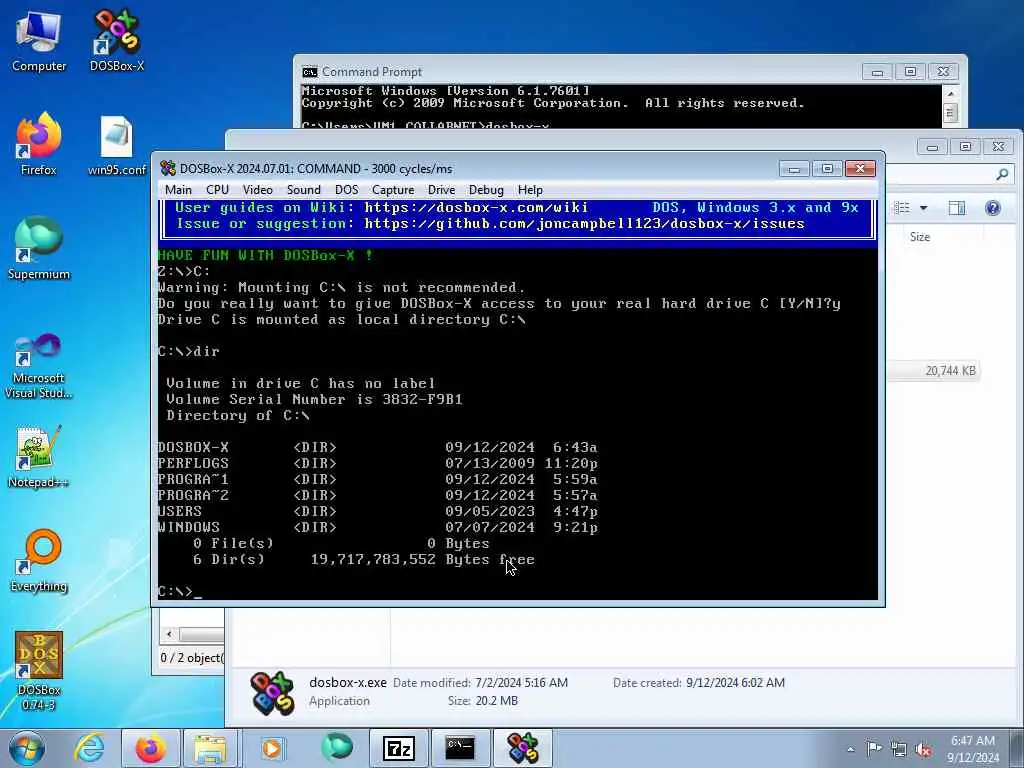
Task: Open the Debug menu in DOSBox-X
Action: click(x=487, y=190)
